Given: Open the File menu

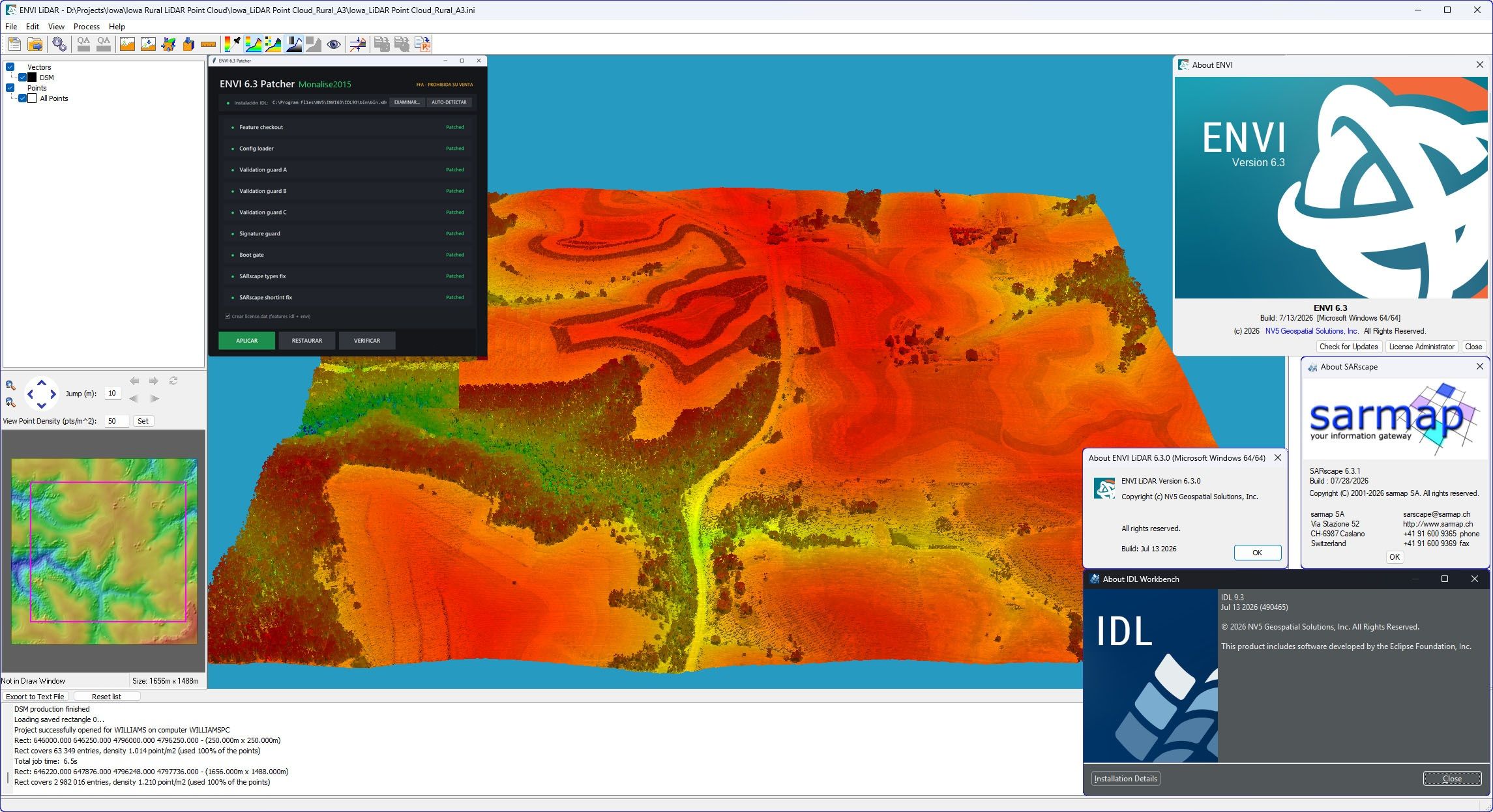Looking at the screenshot, I should click(x=11, y=27).
